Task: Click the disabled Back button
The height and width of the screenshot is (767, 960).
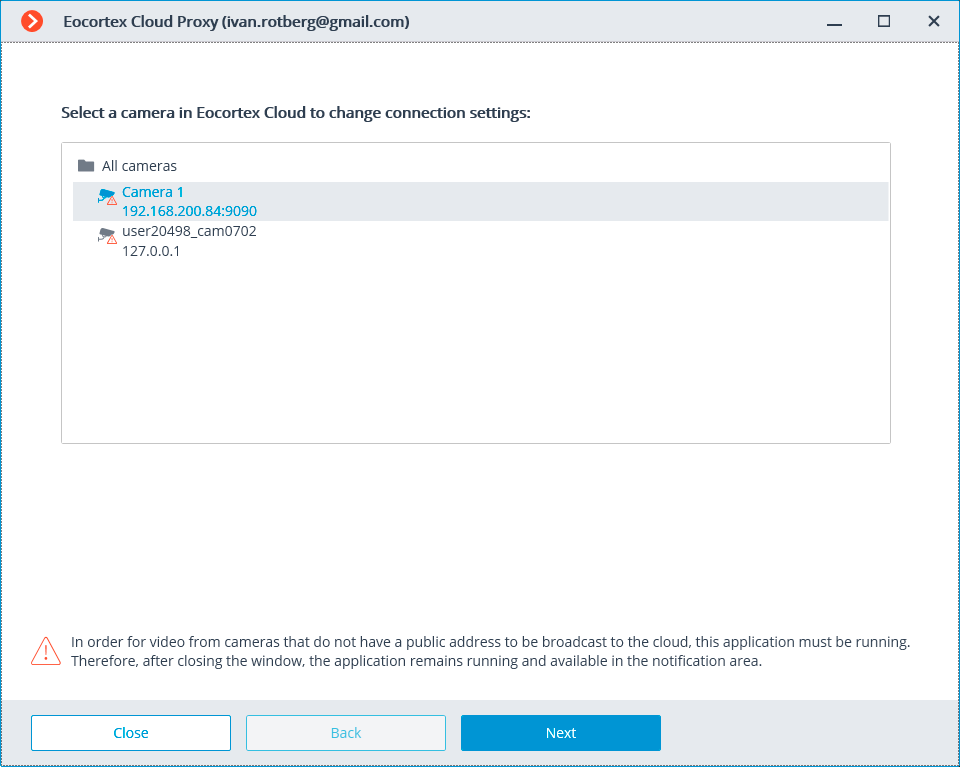Action: (345, 732)
